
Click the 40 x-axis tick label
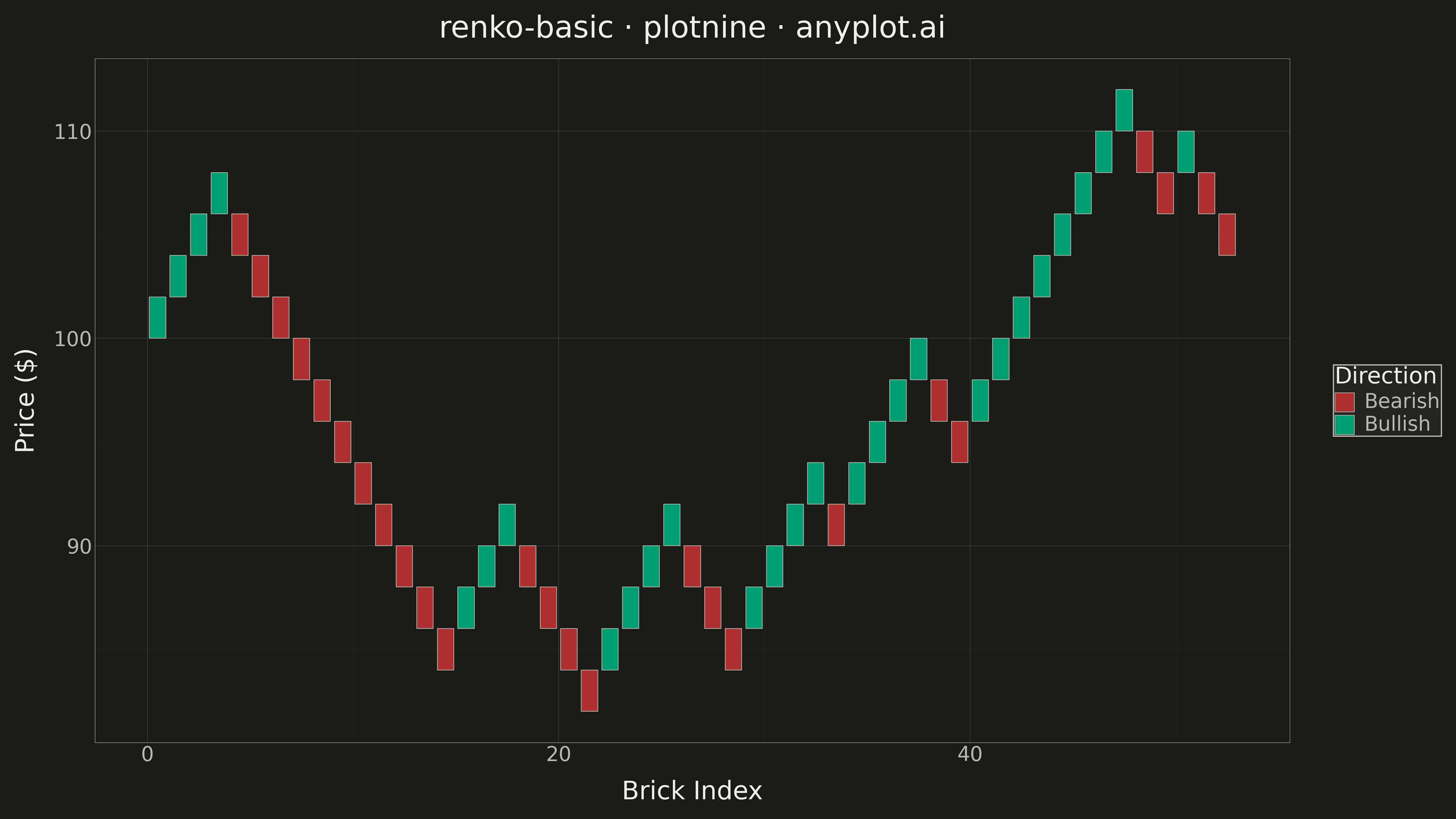(x=970, y=755)
